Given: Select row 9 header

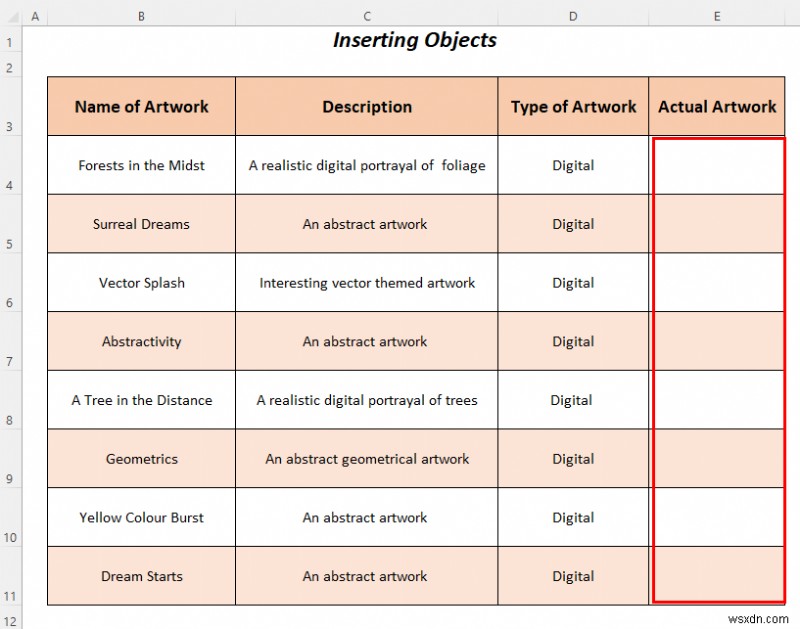Looking at the screenshot, I should [10, 458].
